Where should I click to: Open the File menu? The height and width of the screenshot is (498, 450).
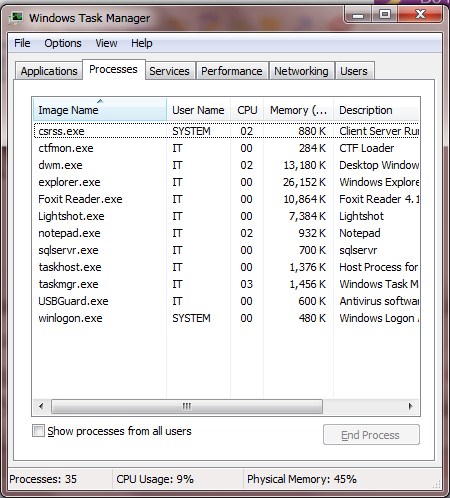pyautogui.click(x=22, y=43)
